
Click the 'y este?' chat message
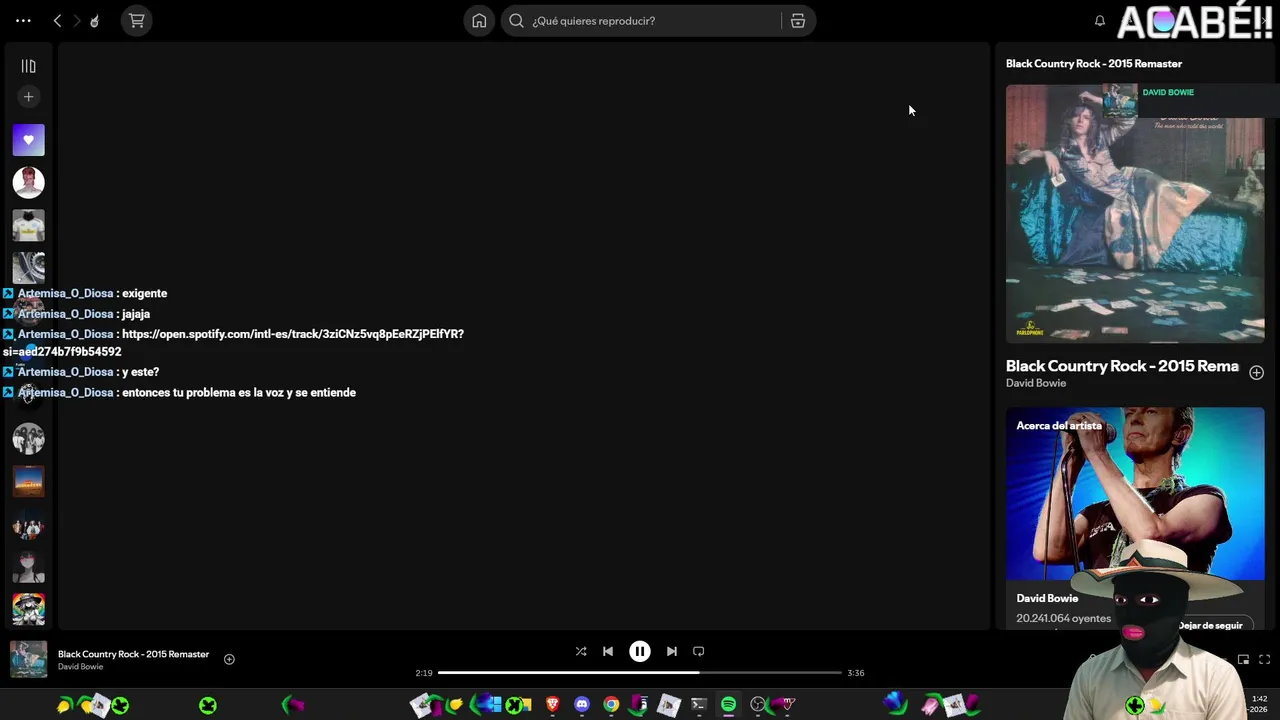point(140,372)
